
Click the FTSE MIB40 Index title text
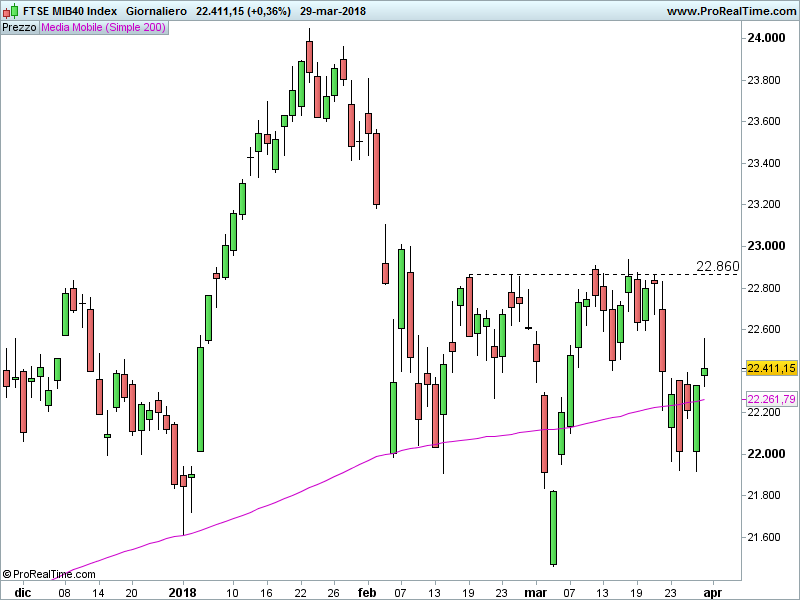pos(70,11)
